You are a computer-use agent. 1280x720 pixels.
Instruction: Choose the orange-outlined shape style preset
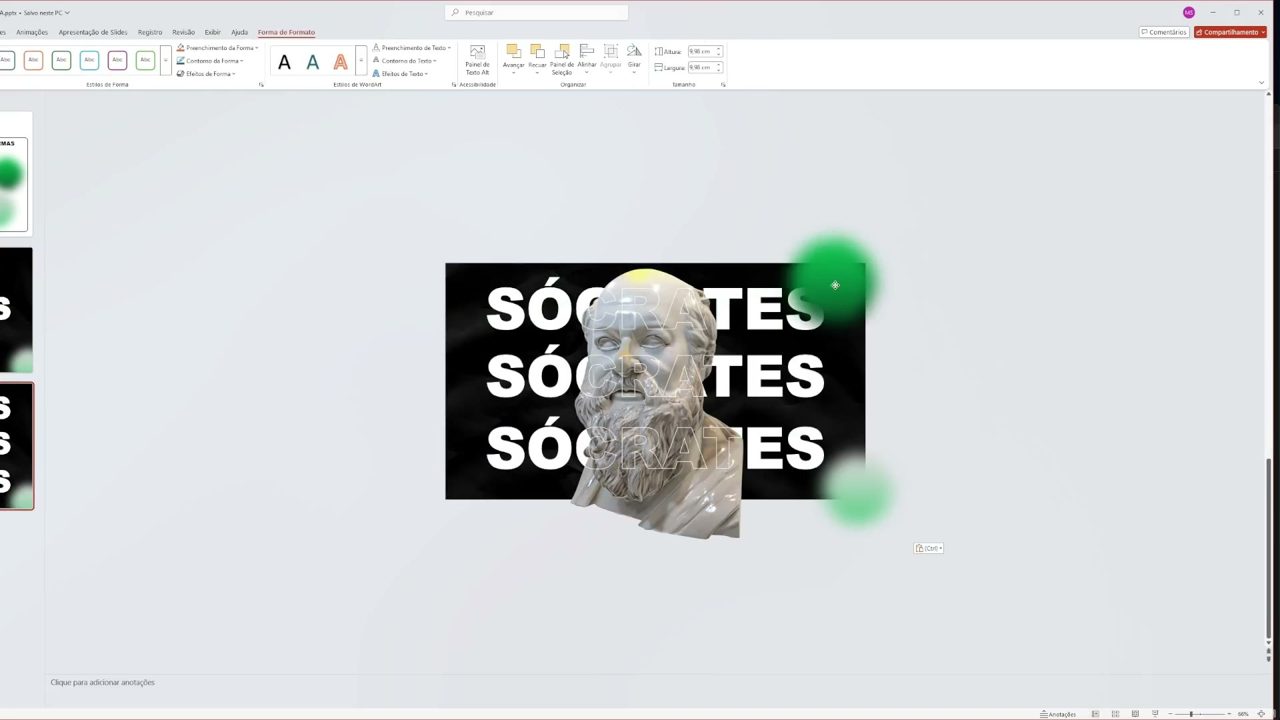(33, 61)
